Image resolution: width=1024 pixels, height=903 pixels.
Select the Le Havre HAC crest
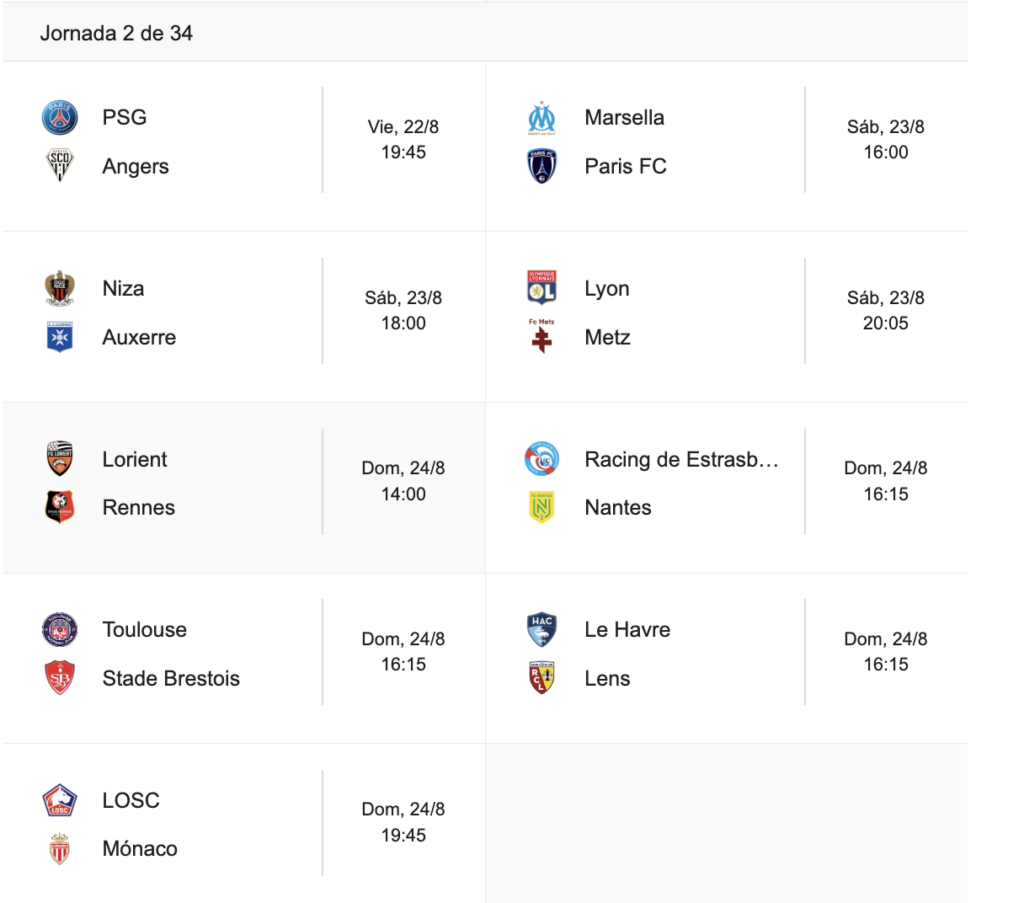click(541, 629)
